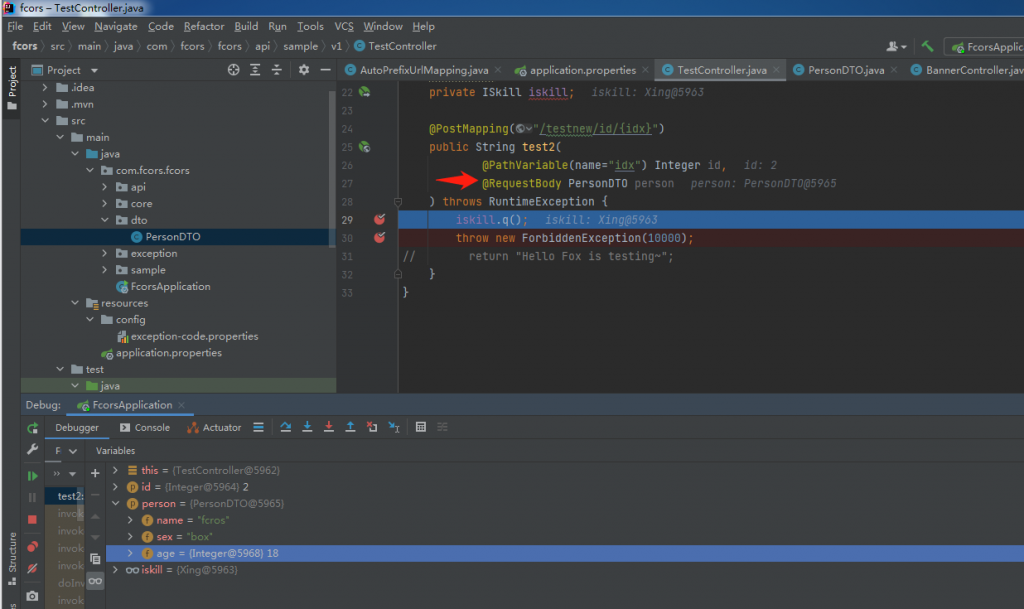Screen dimensions: 1024x609
Task: Open the Actuator debug tab
Action: click(x=214, y=428)
